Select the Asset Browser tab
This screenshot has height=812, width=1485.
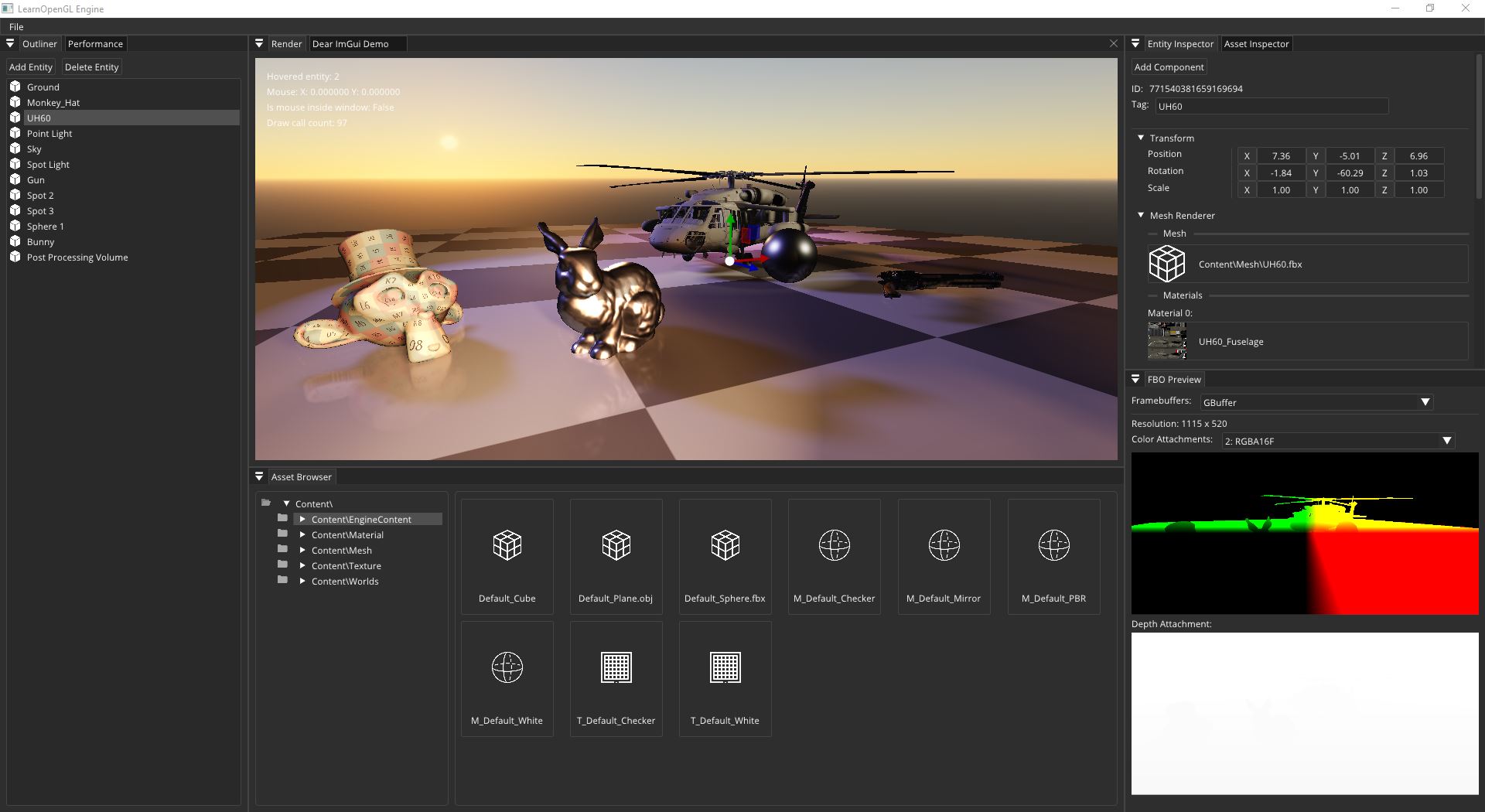[301, 477]
